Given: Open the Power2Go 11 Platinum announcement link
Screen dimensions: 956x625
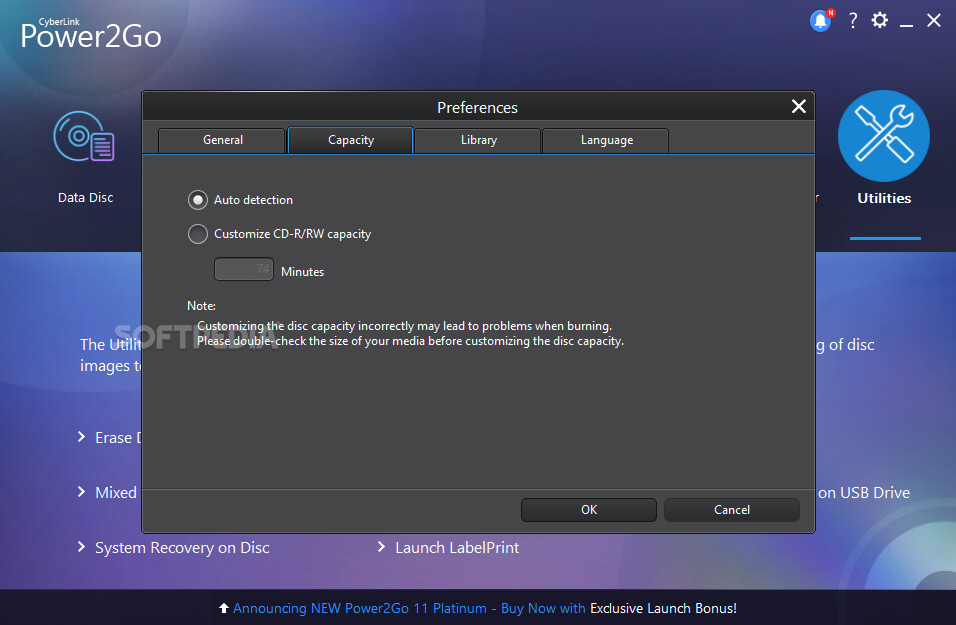Looking at the screenshot, I should [409, 609].
